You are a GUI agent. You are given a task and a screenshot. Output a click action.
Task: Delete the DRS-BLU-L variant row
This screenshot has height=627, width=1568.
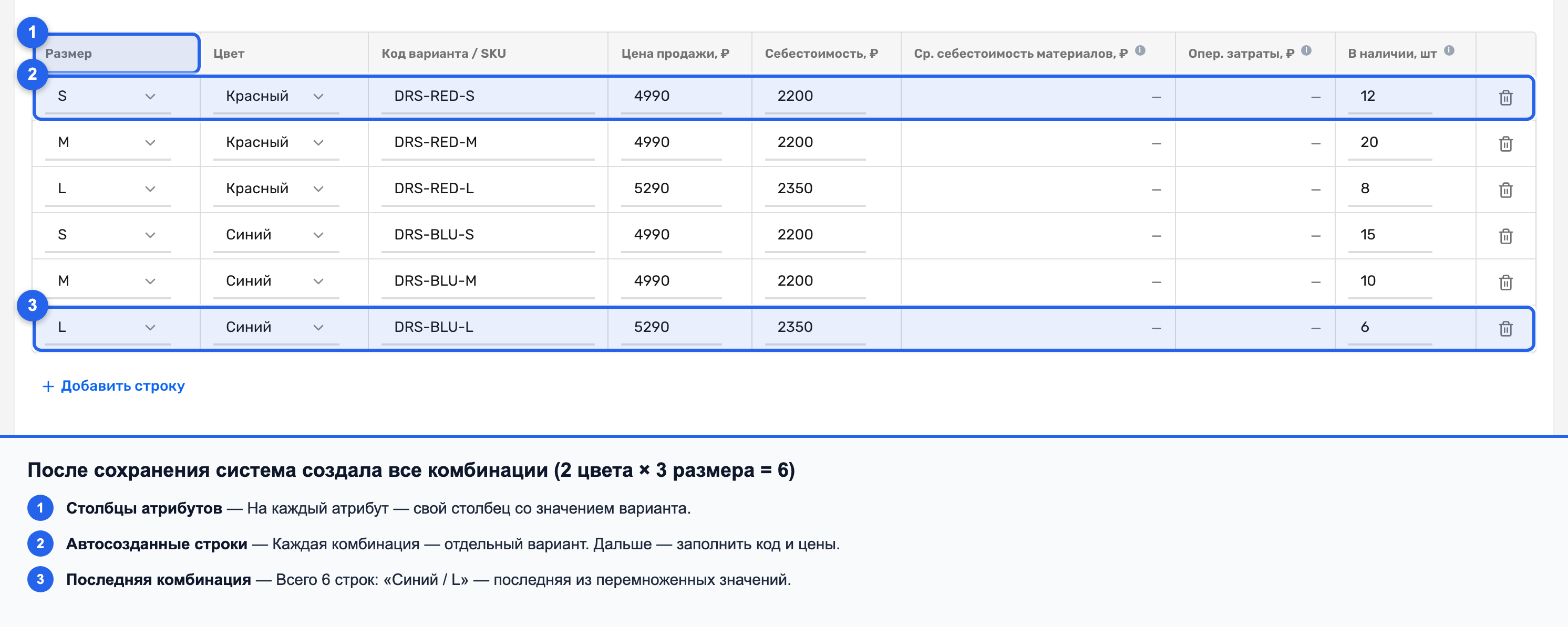[1505, 328]
